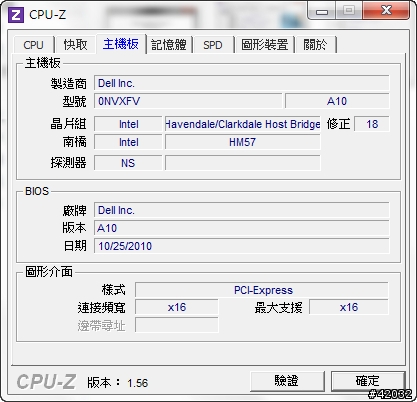Open the 記憶體 tab

point(169,45)
